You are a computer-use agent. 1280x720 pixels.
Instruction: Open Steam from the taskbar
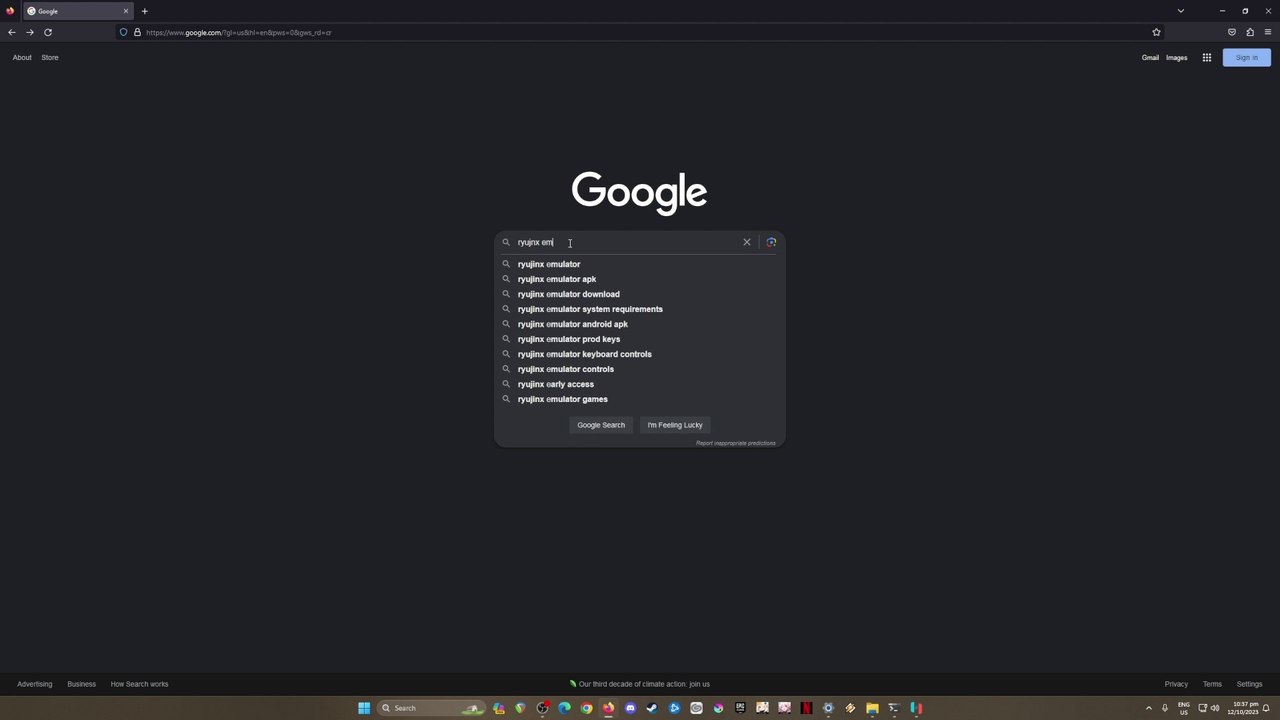pos(653,708)
